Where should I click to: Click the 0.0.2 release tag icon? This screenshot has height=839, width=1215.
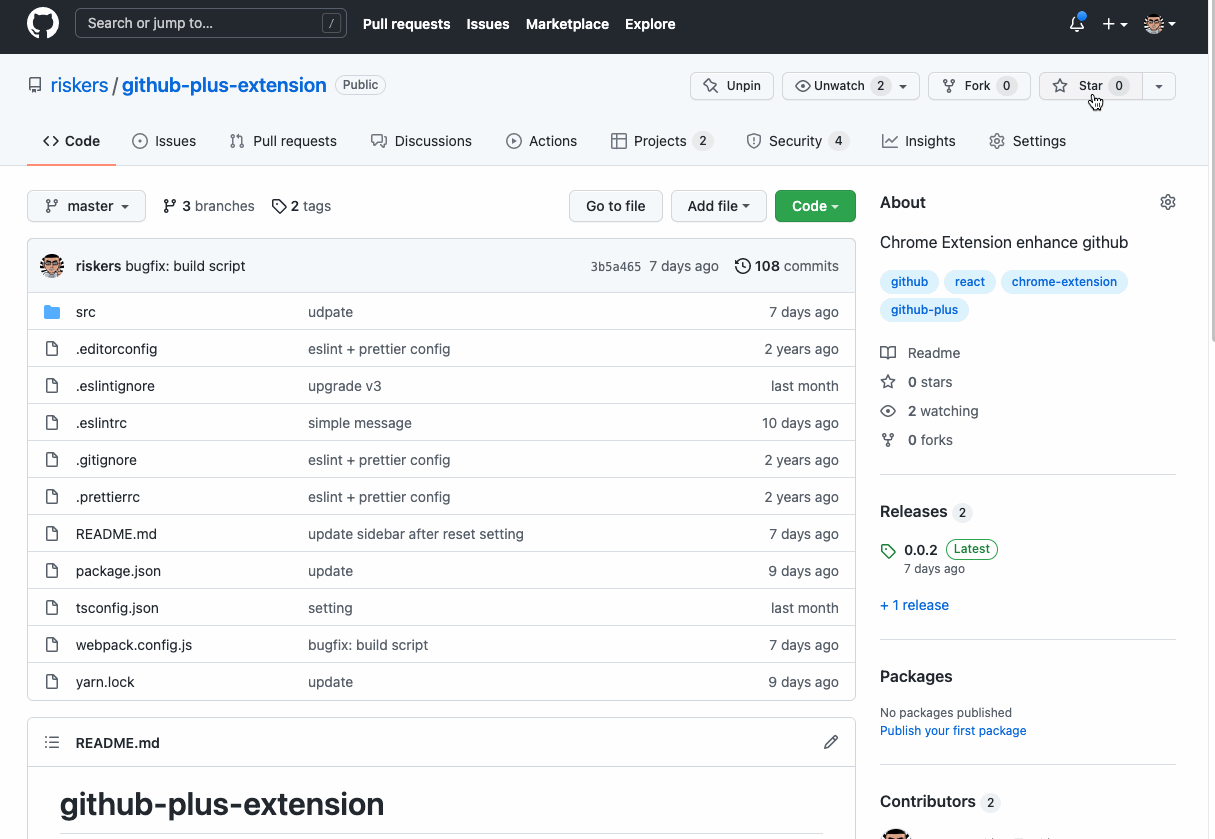(888, 551)
